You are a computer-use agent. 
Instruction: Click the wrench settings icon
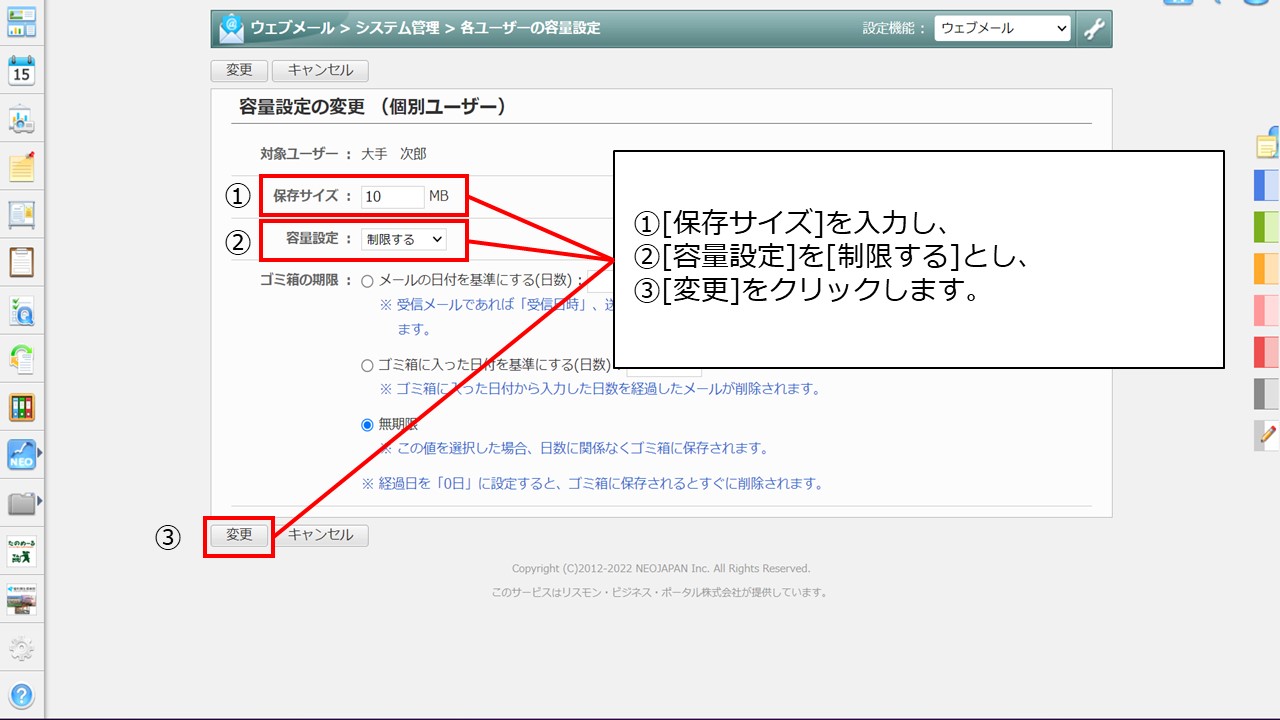pos(1095,29)
